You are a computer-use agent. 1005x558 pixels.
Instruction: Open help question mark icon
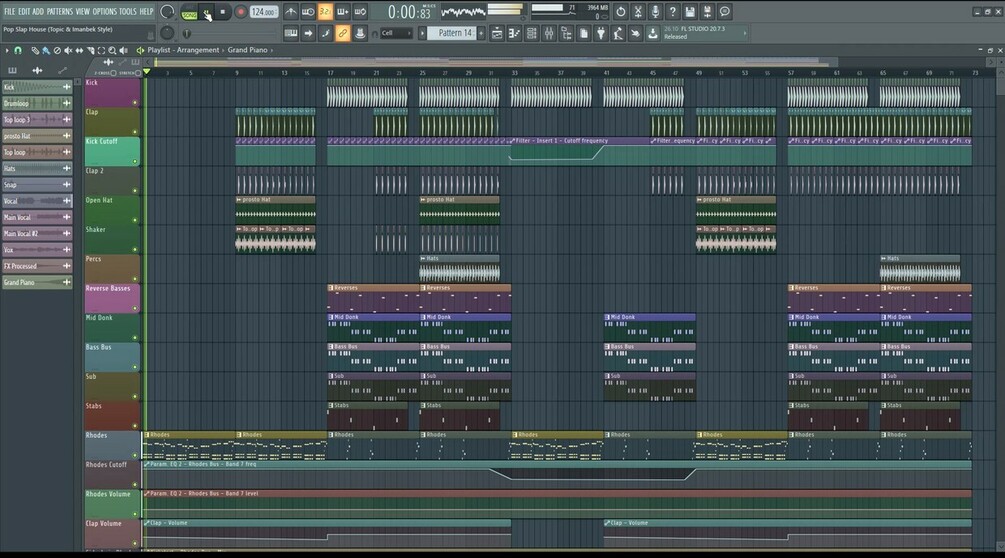(x=672, y=12)
